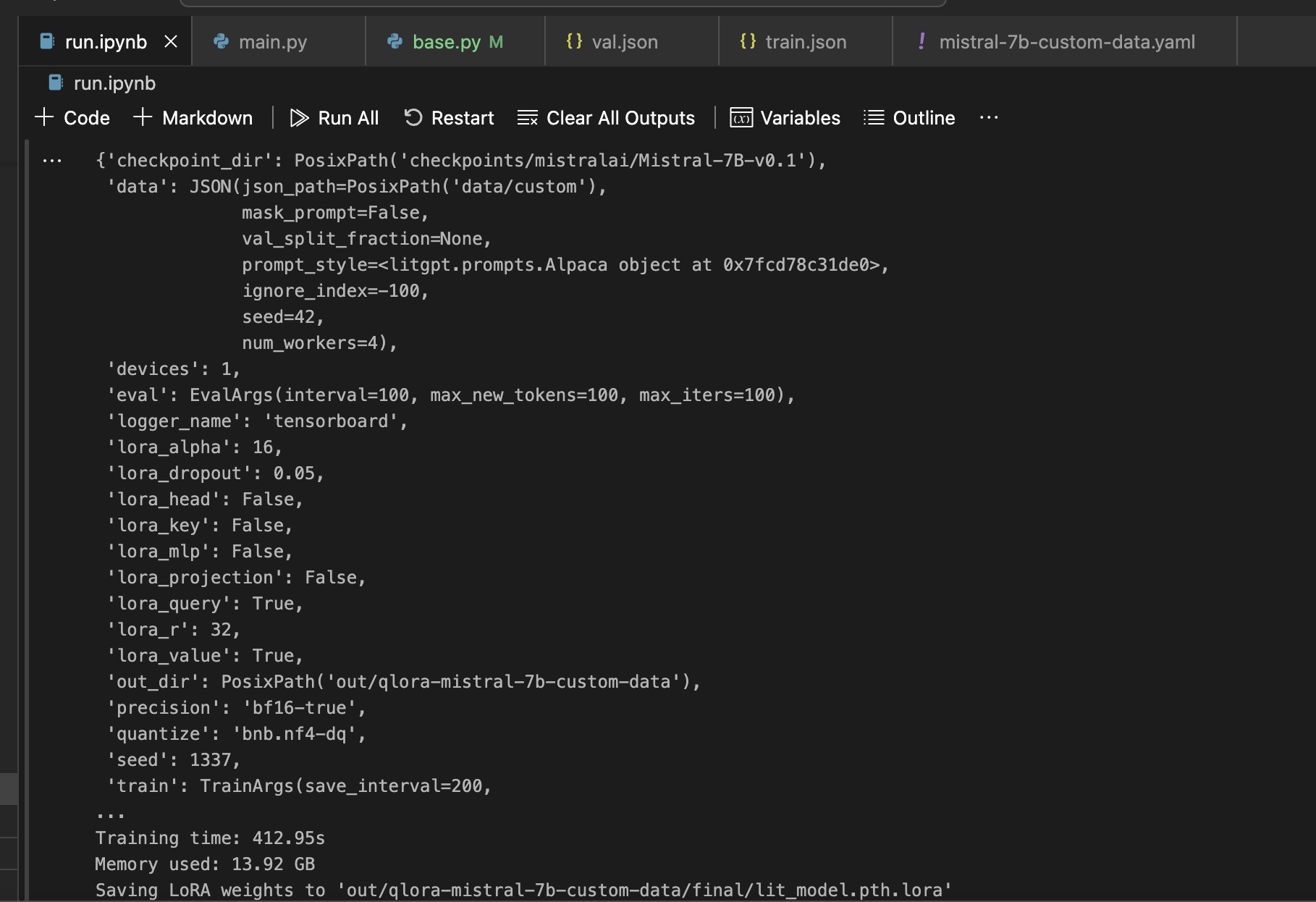Close the run.ipynb tab
This screenshot has width=1316, height=902.
click(171, 42)
